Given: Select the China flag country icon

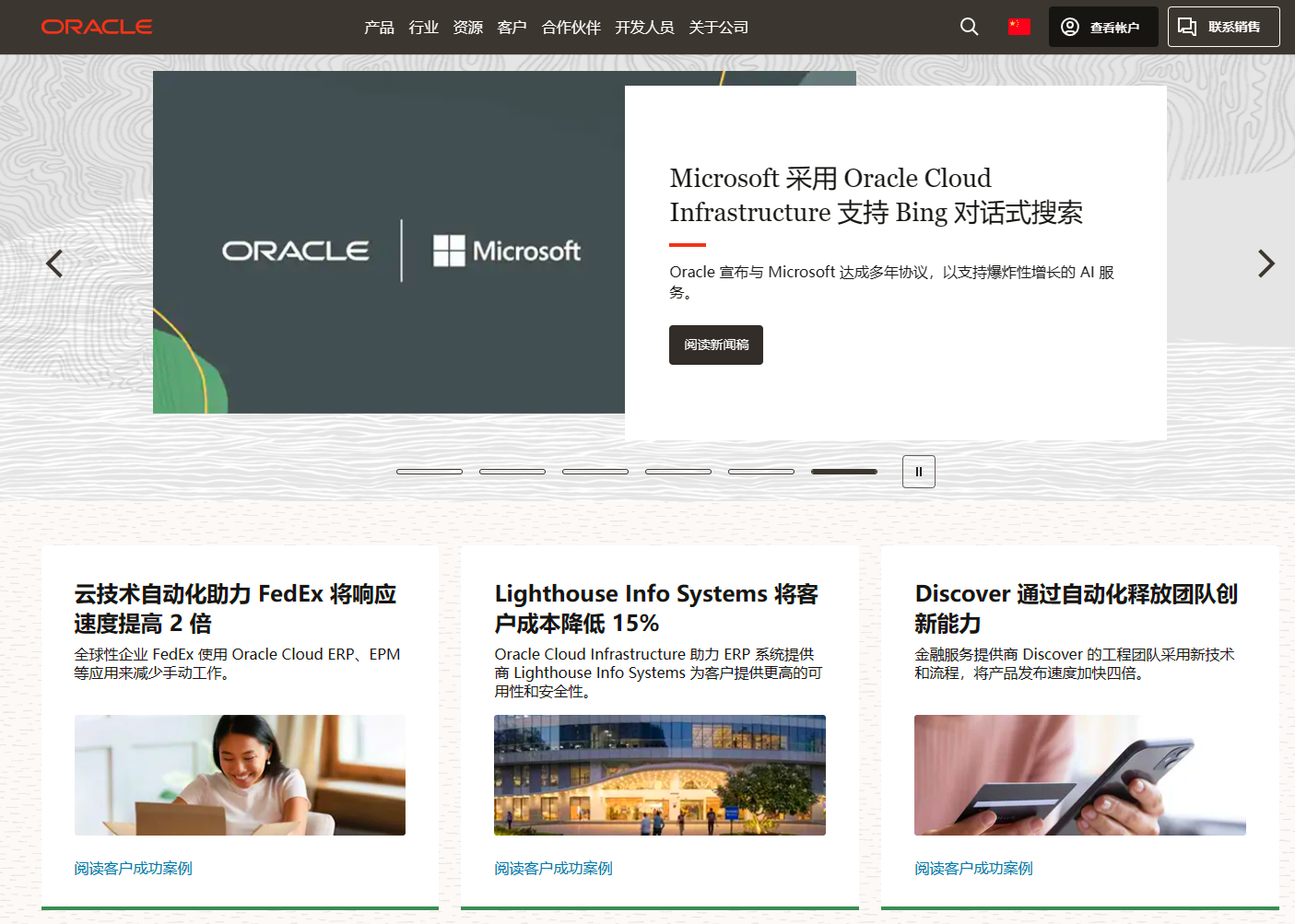Looking at the screenshot, I should tap(1018, 27).
